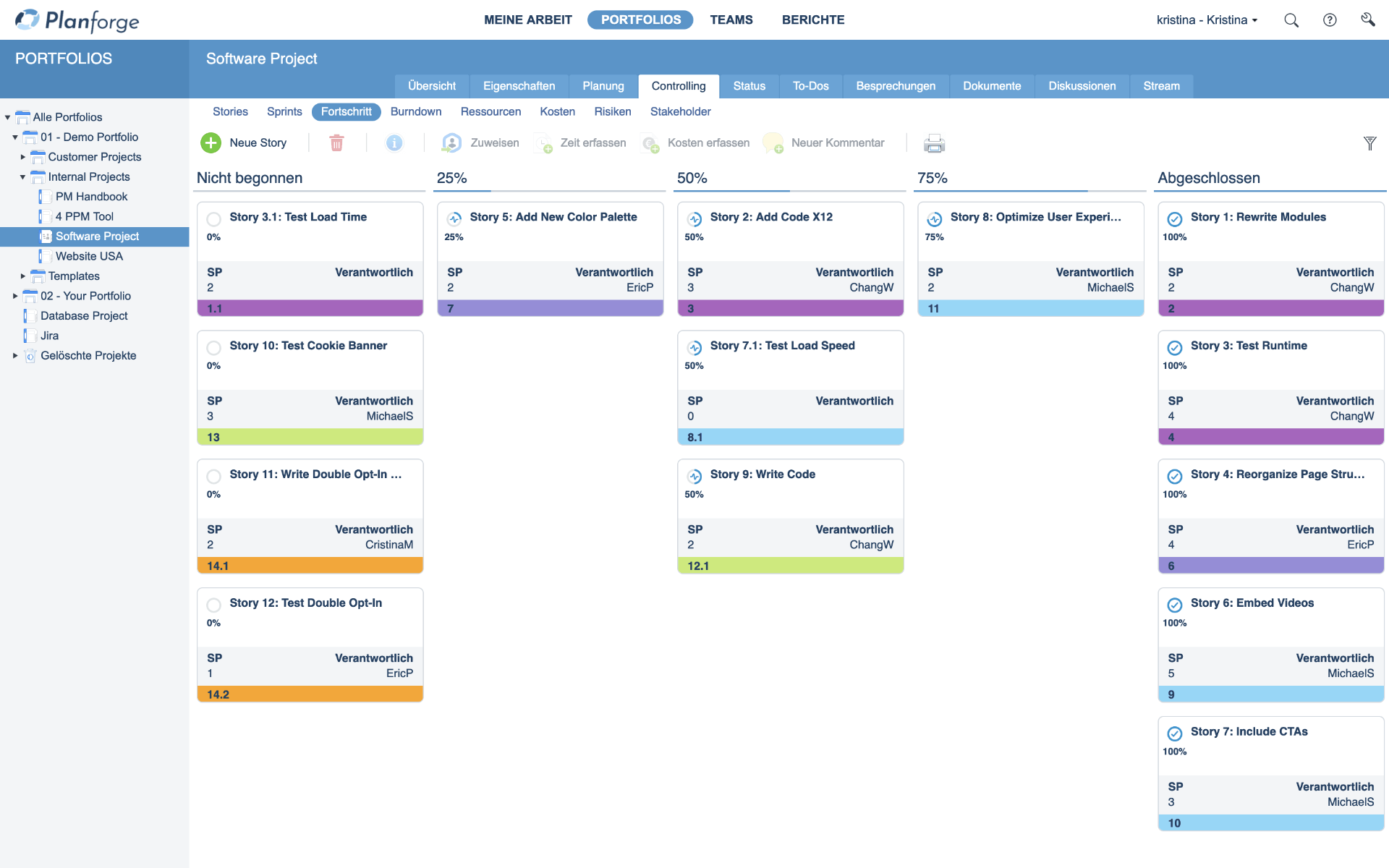Toggle status circle of Story 10 card
Viewport: 1389px width, 868px height.
[x=213, y=347]
